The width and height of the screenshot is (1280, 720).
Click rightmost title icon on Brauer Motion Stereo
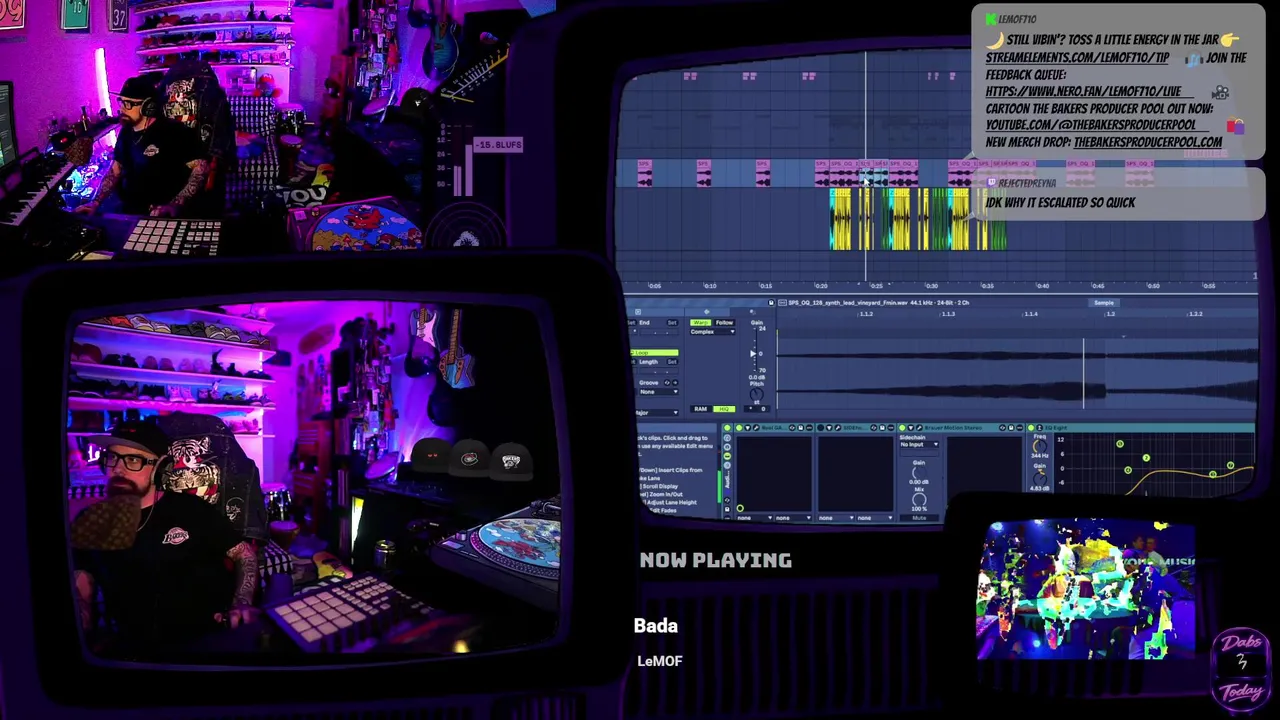pyautogui.click(x=1020, y=428)
